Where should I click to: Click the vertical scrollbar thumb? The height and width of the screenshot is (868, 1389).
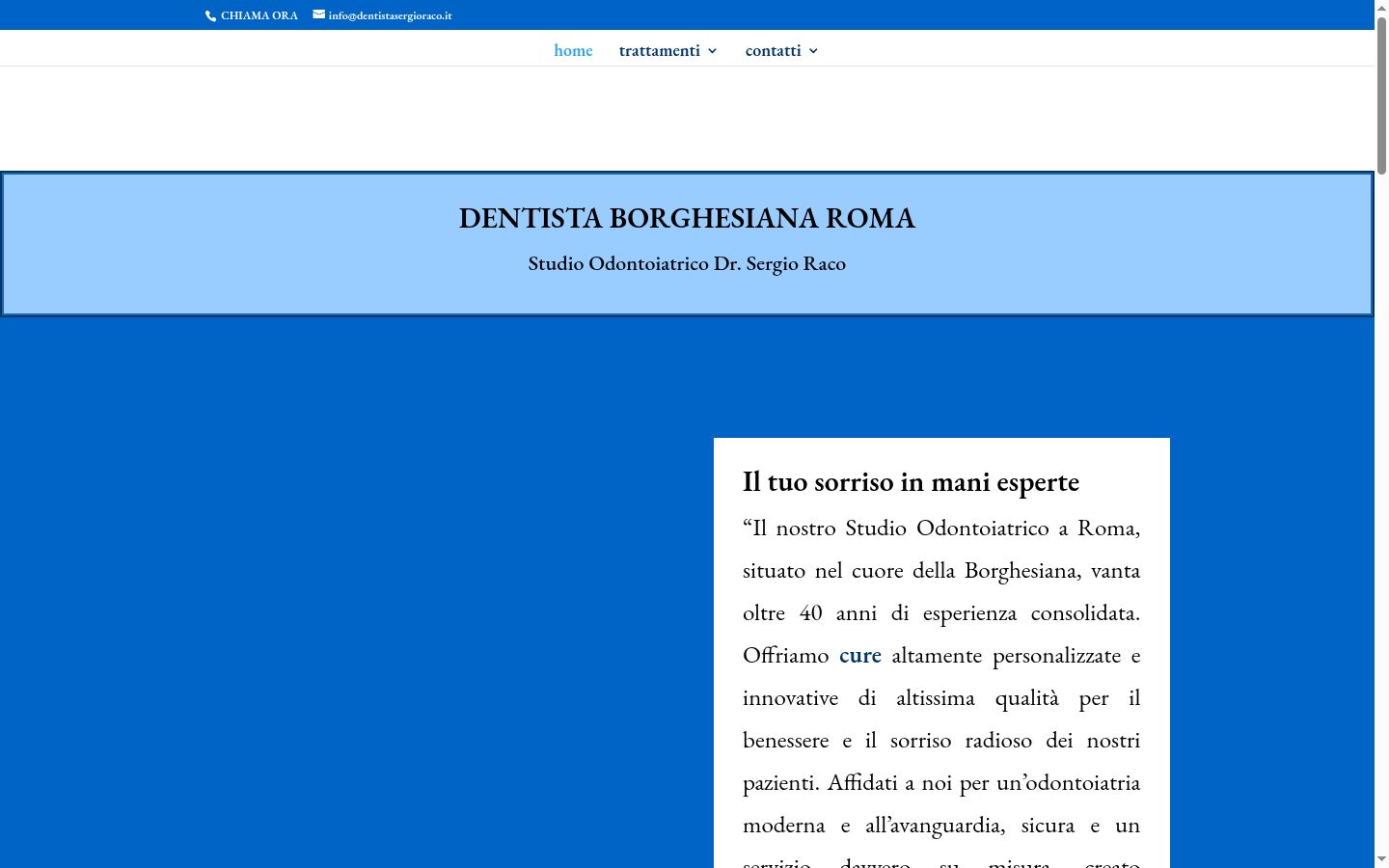1381,95
